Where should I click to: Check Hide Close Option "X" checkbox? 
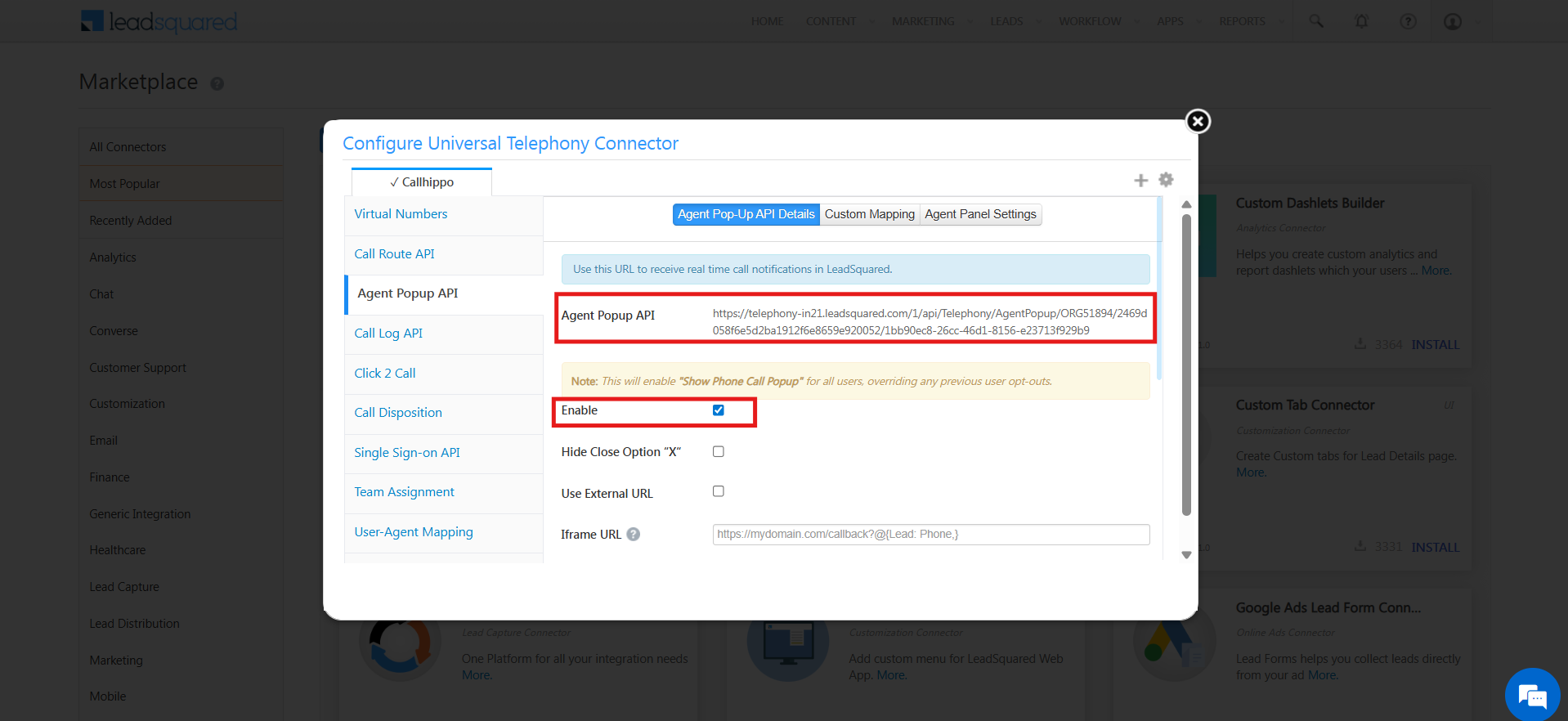[719, 451]
